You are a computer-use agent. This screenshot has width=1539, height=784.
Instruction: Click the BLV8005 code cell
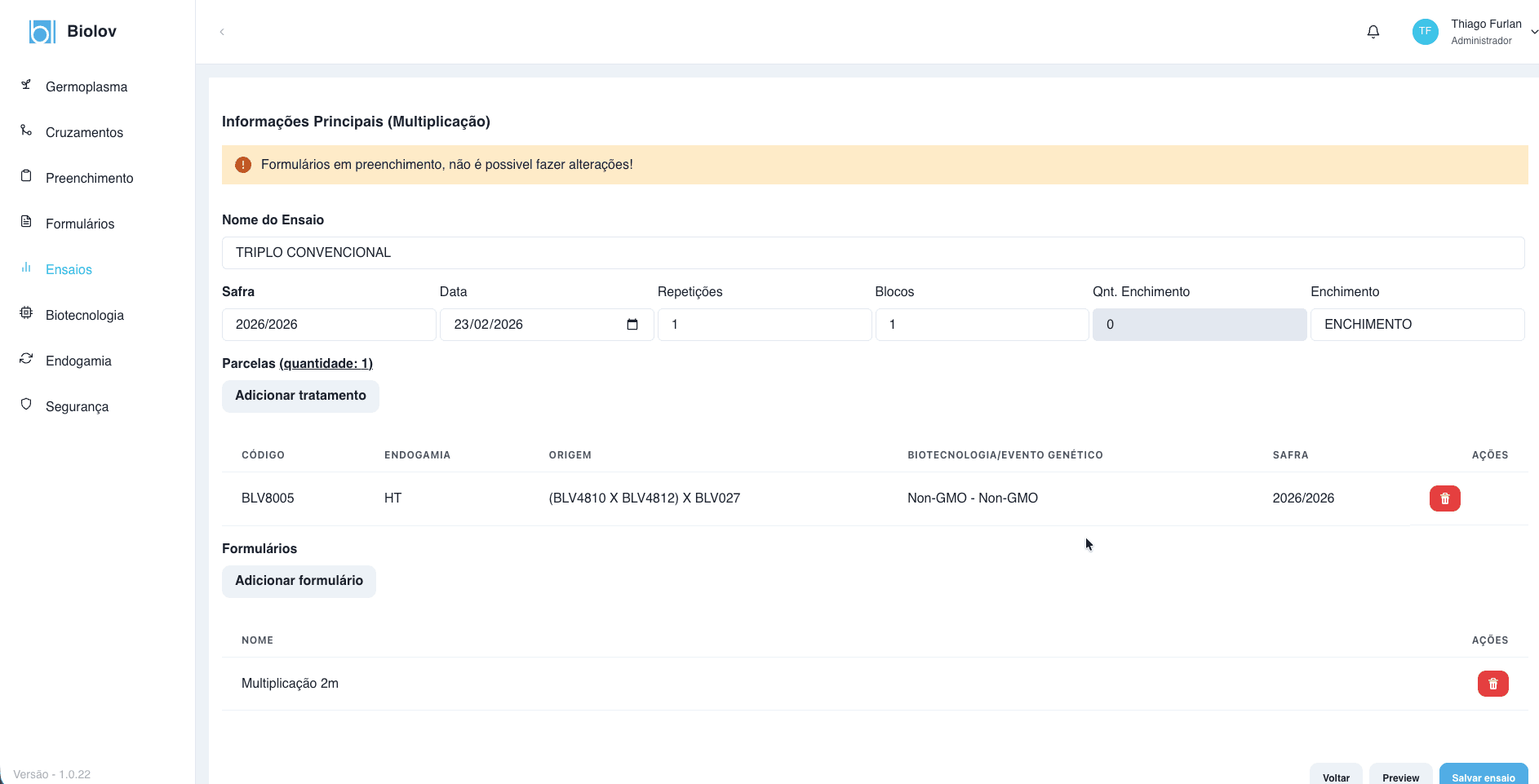click(x=268, y=498)
